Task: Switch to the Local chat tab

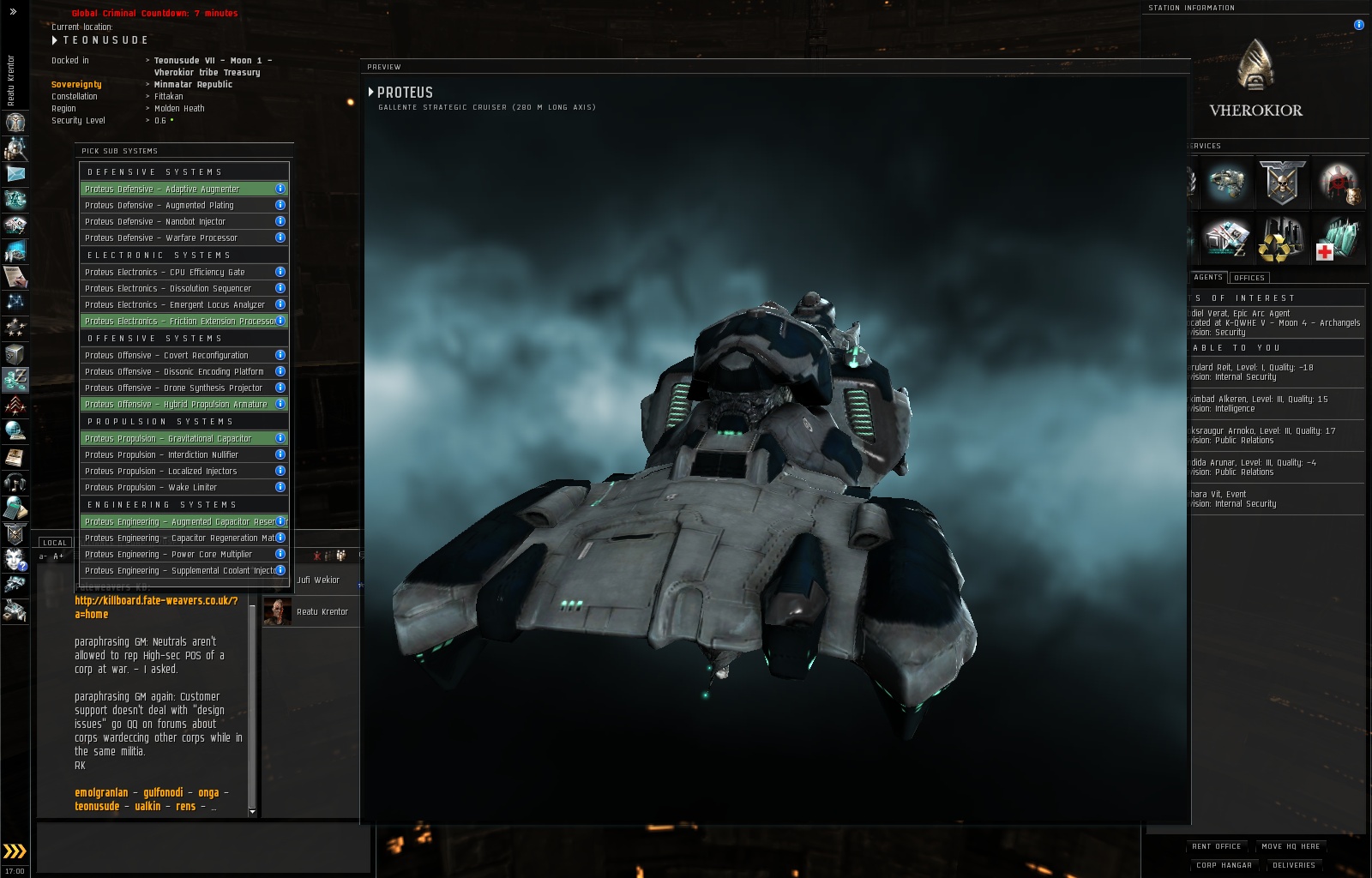Action: (55, 543)
